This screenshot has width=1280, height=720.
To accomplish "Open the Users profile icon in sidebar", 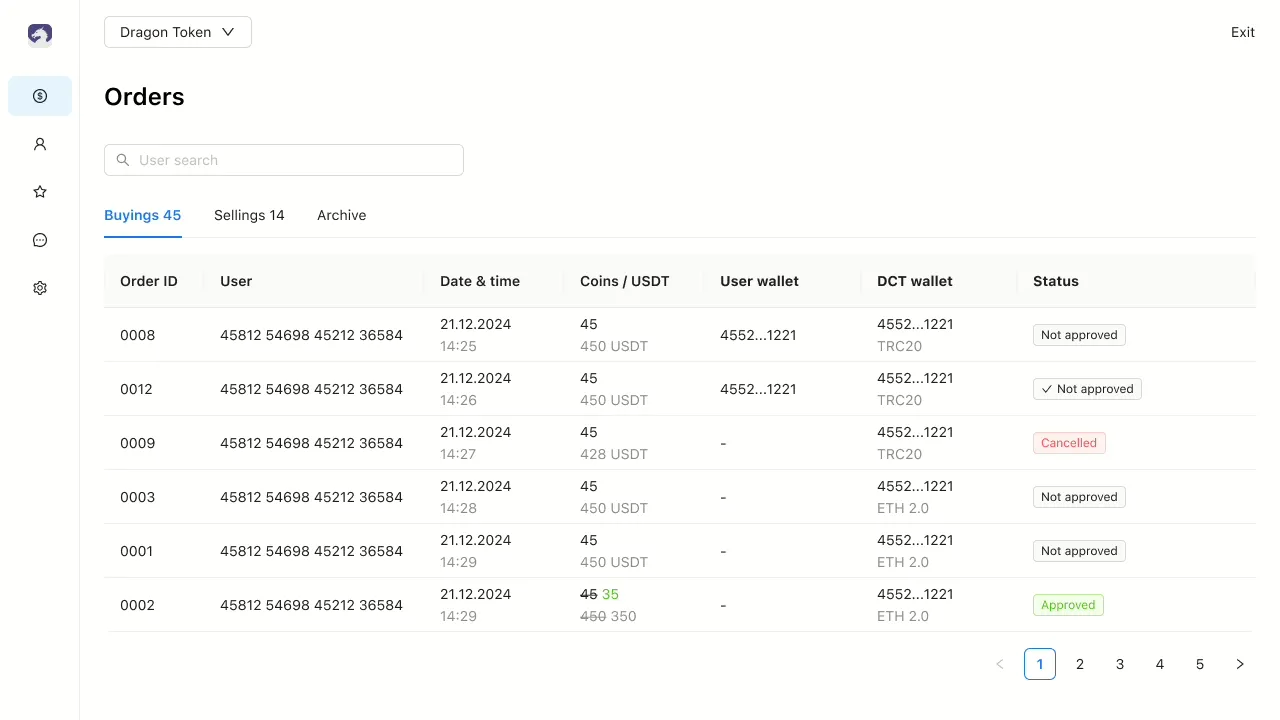I will tap(40, 144).
